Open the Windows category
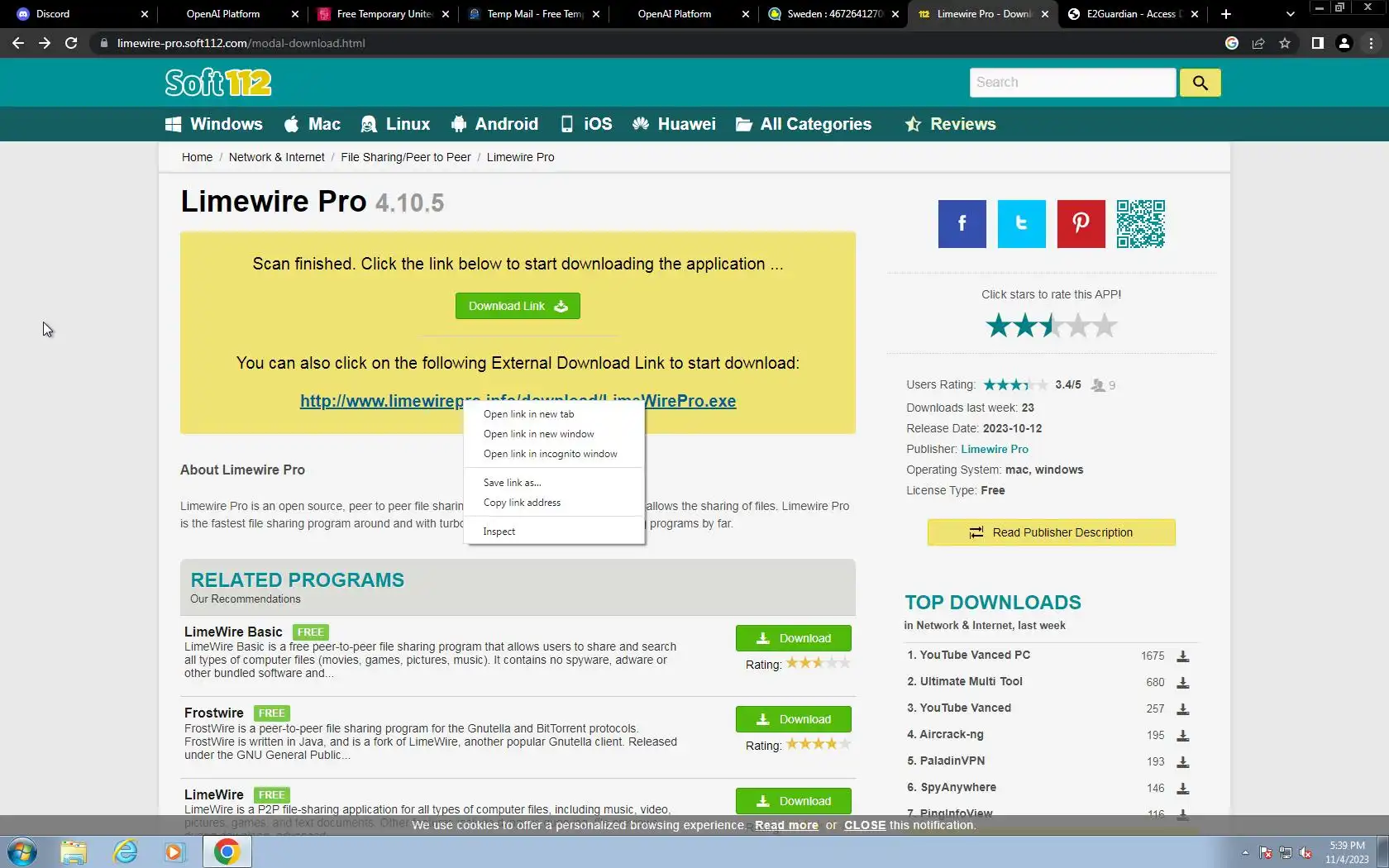 tap(213, 124)
